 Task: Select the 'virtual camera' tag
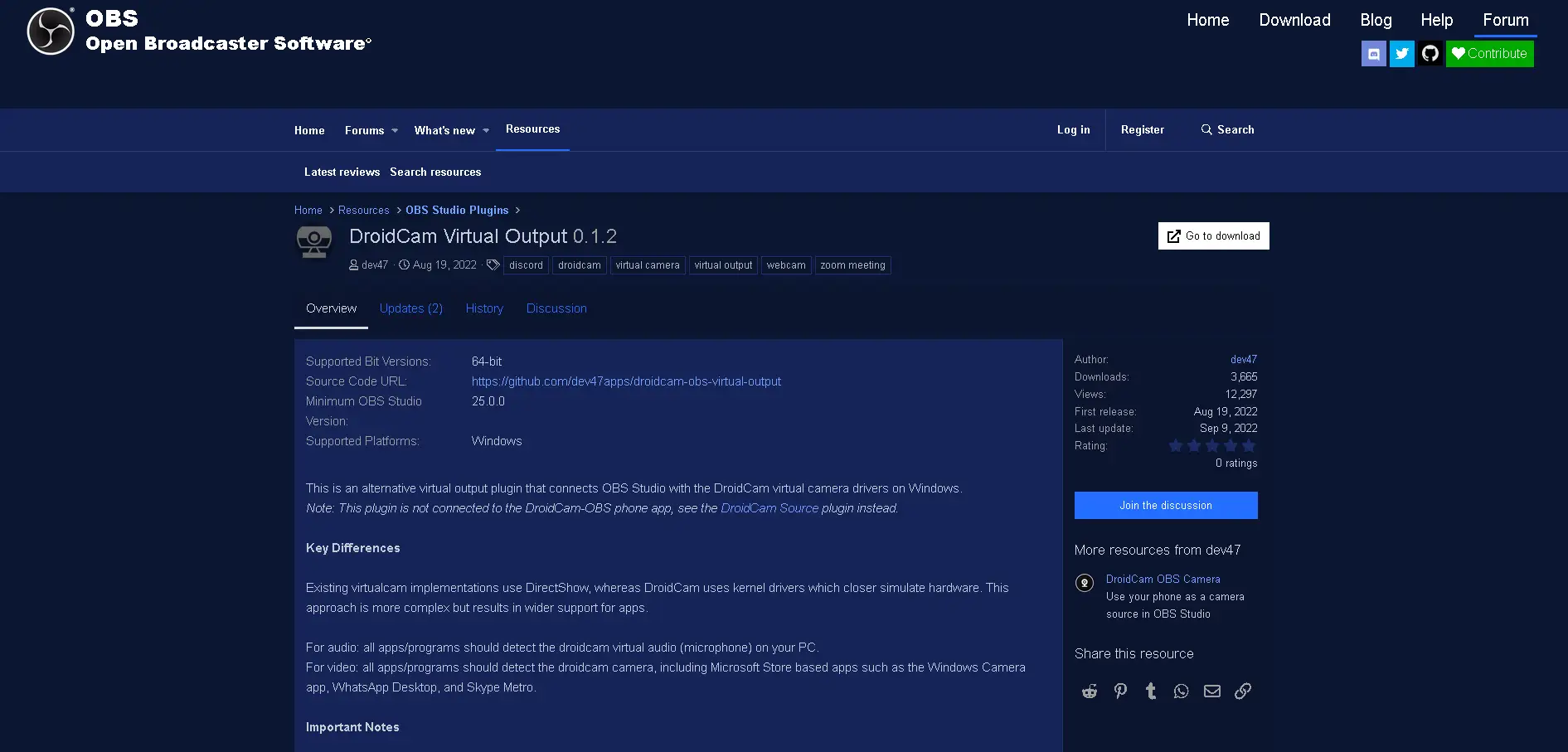pyautogui.click(x=648, y=265)
